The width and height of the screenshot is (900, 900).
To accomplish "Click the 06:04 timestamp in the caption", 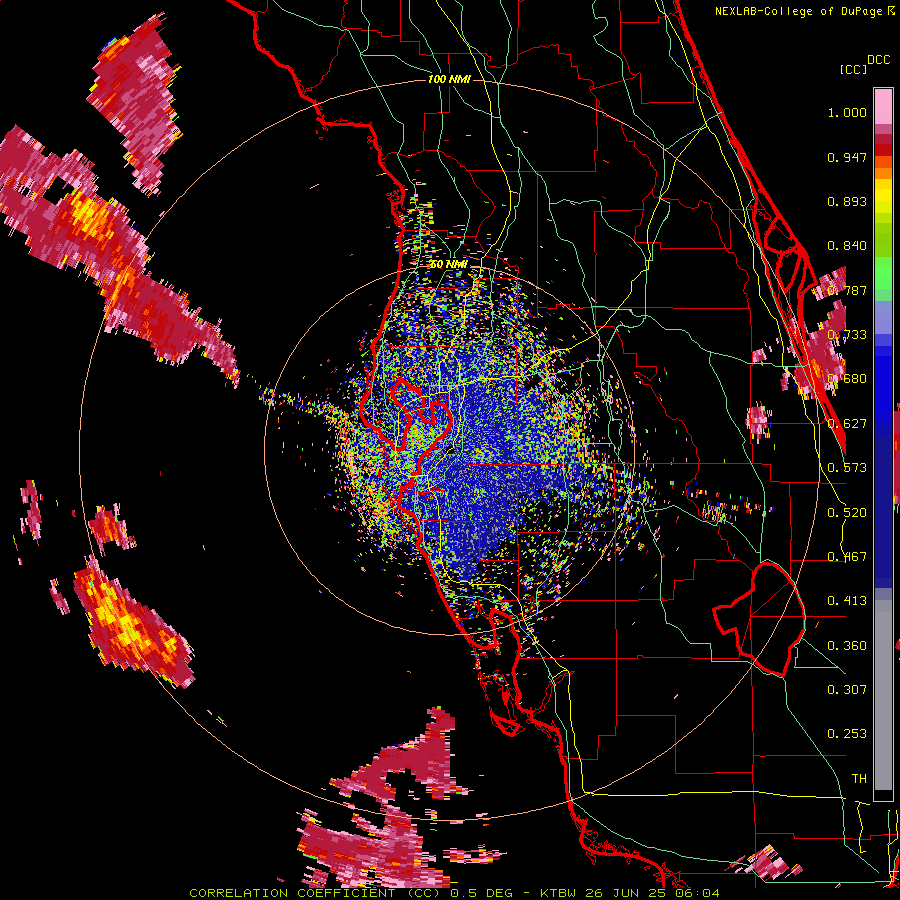I will (698, 893).
